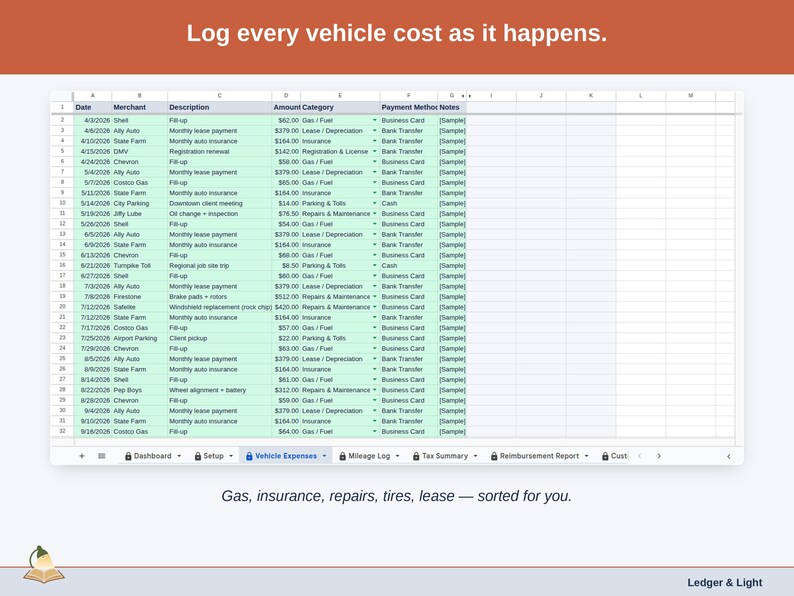Viewport: 794px width, 596px height.
Task: Open the Reimbursement Report tab
Action: coord(539,456)
